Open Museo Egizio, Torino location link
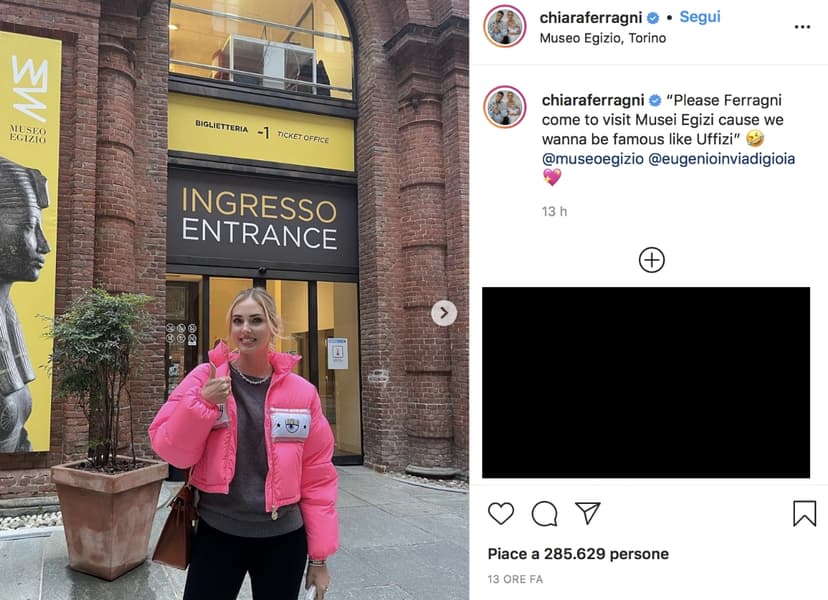The width and height of the screenshot is (828, 600). click(x=603, y=38)
